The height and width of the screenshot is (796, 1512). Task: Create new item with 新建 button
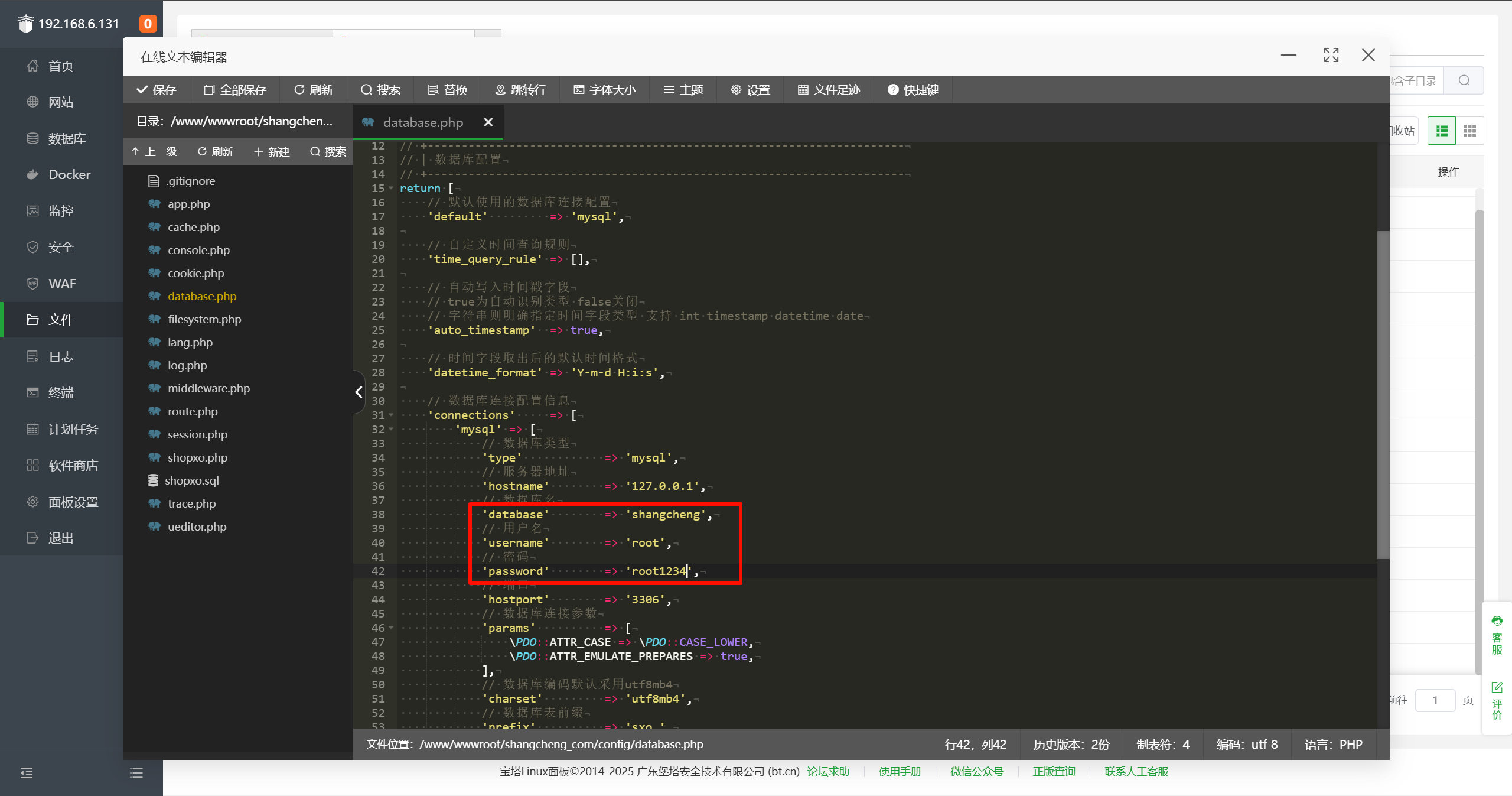(x=272, y=152)
